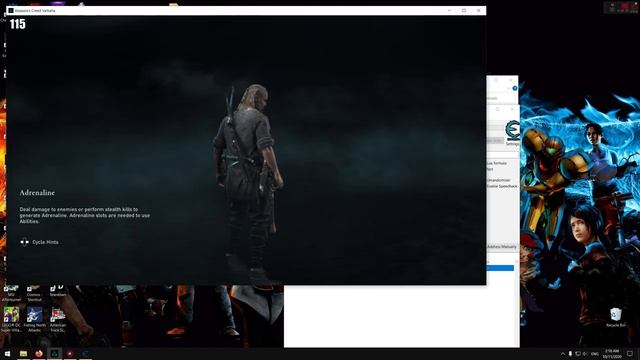Screen dimensions: 640x360
Task: Open the volume control in tray
Action: click(x=585, y=354)
